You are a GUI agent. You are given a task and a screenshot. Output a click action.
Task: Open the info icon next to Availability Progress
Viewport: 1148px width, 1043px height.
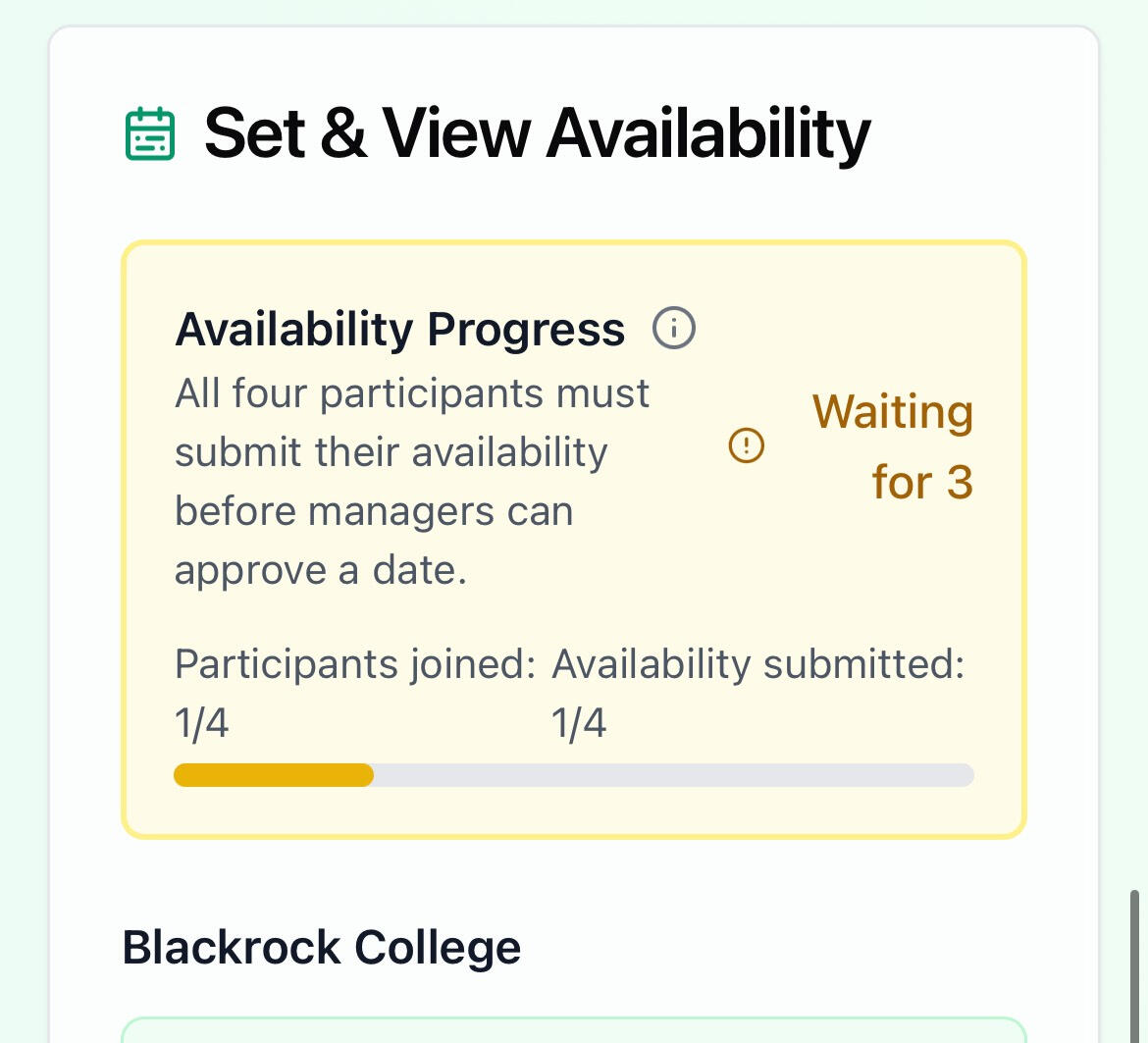[674, 329]
